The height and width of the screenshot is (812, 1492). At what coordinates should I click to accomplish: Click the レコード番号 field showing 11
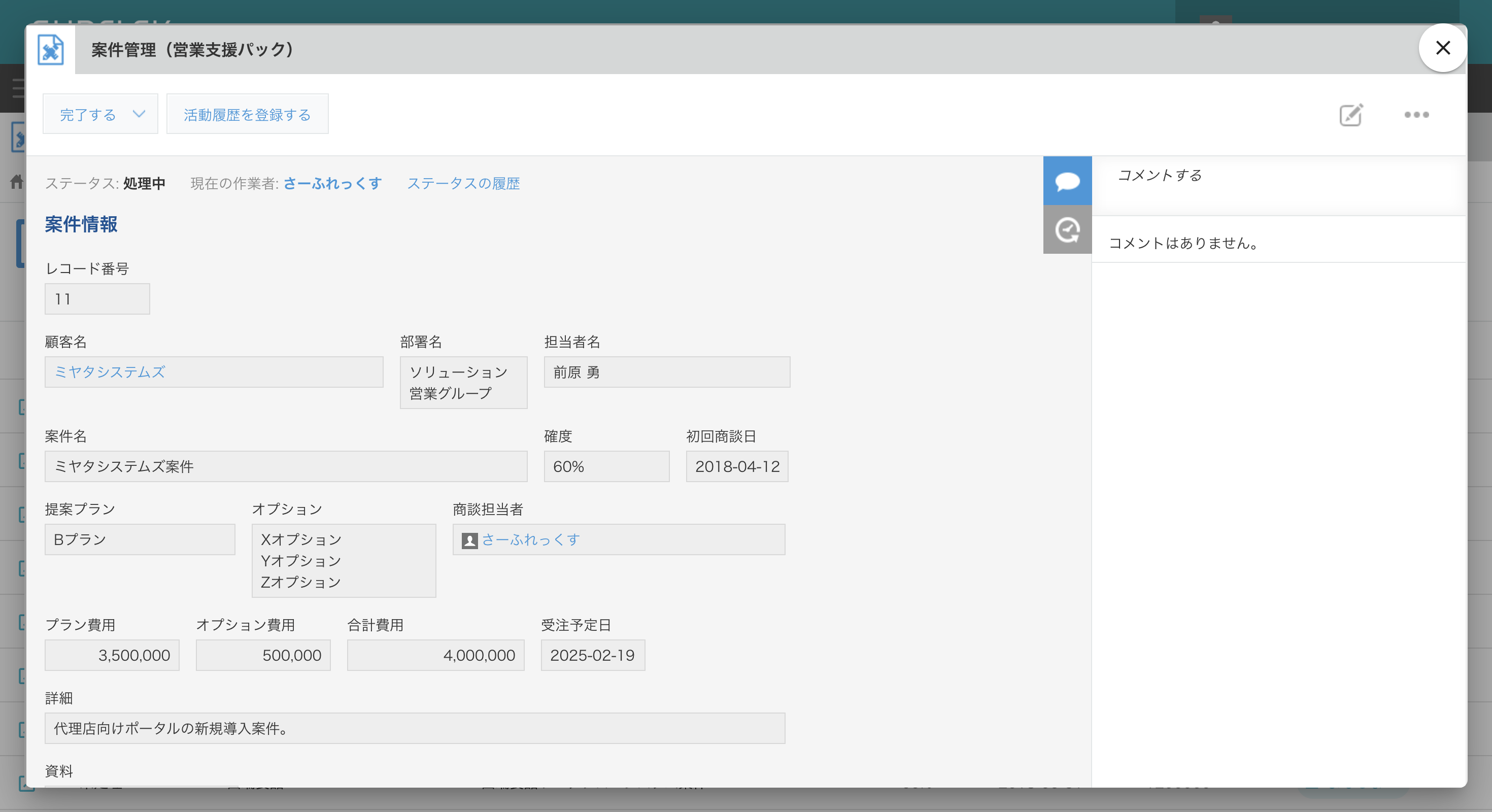pos(97,299)
